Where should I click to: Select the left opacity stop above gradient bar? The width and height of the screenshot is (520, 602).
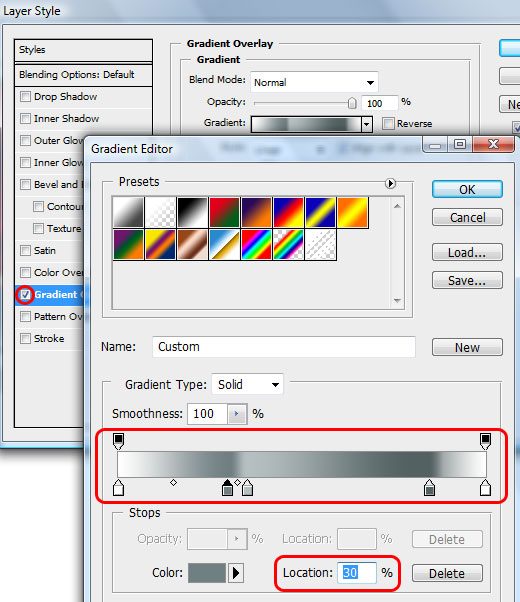[x=119, y=441]
